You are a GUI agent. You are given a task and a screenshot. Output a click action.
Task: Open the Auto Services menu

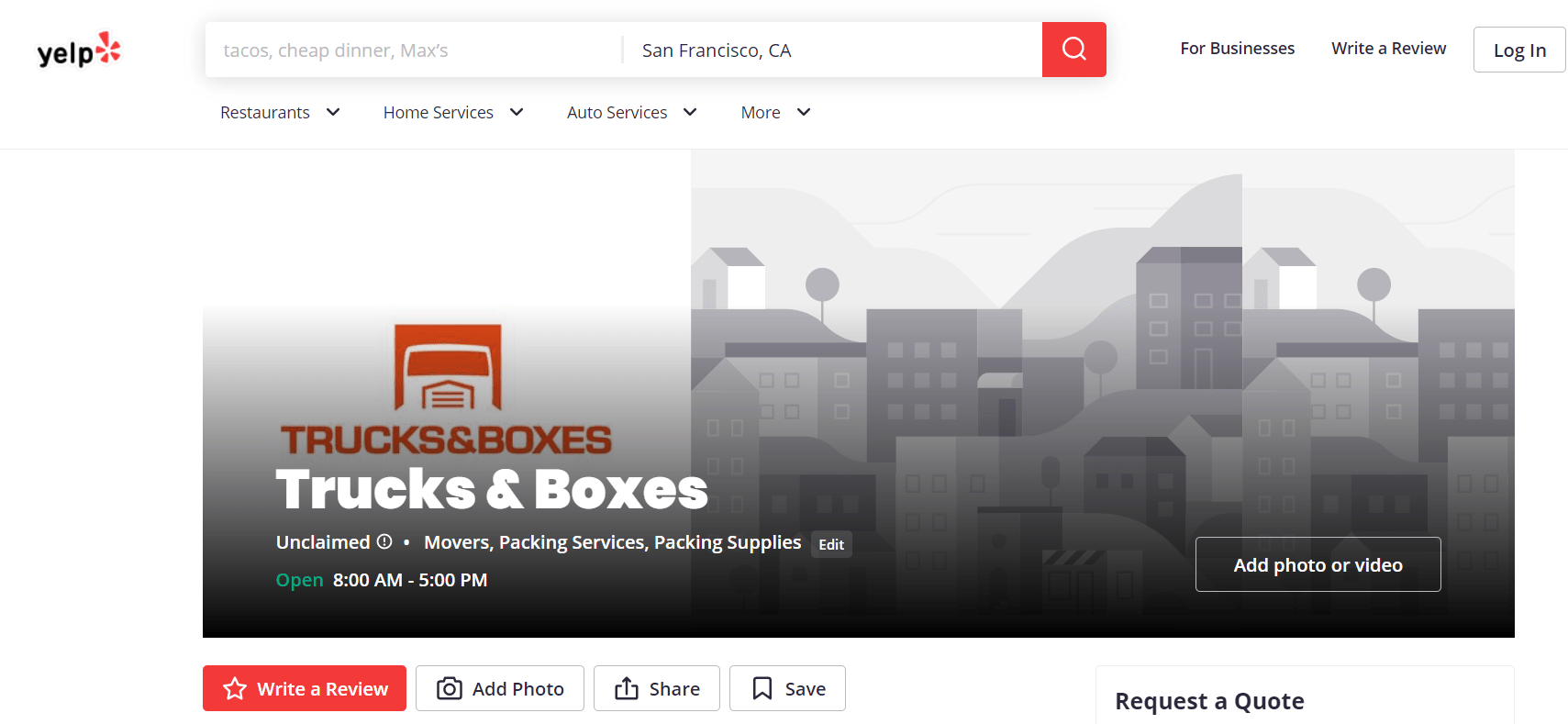tap(632, 112)
